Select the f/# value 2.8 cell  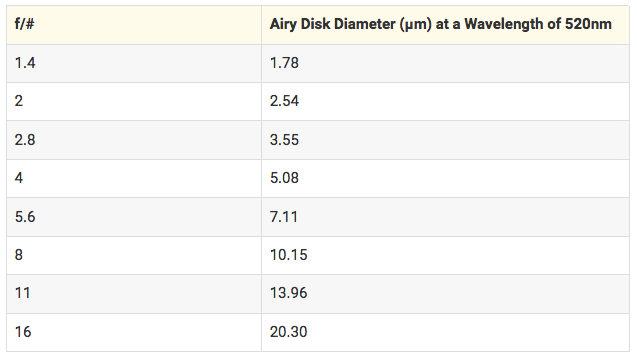coord(134,140)
